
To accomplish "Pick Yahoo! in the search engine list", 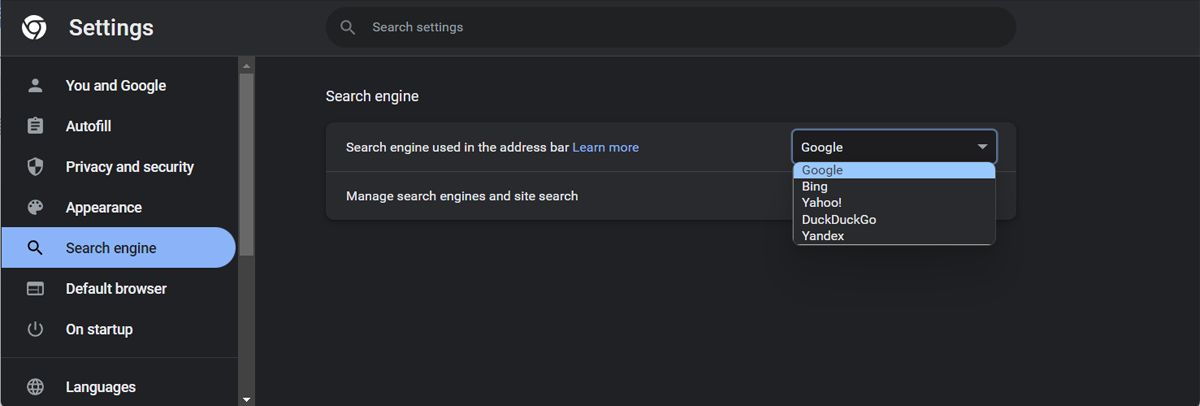I will pos(822,203).
